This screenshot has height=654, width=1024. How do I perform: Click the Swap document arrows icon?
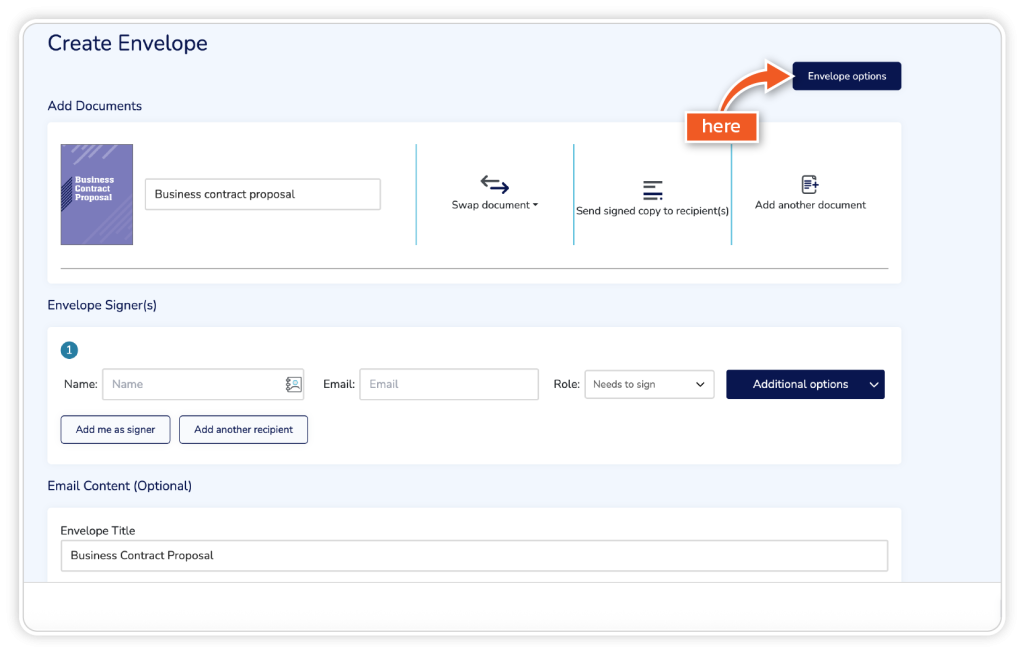[495, 185]
